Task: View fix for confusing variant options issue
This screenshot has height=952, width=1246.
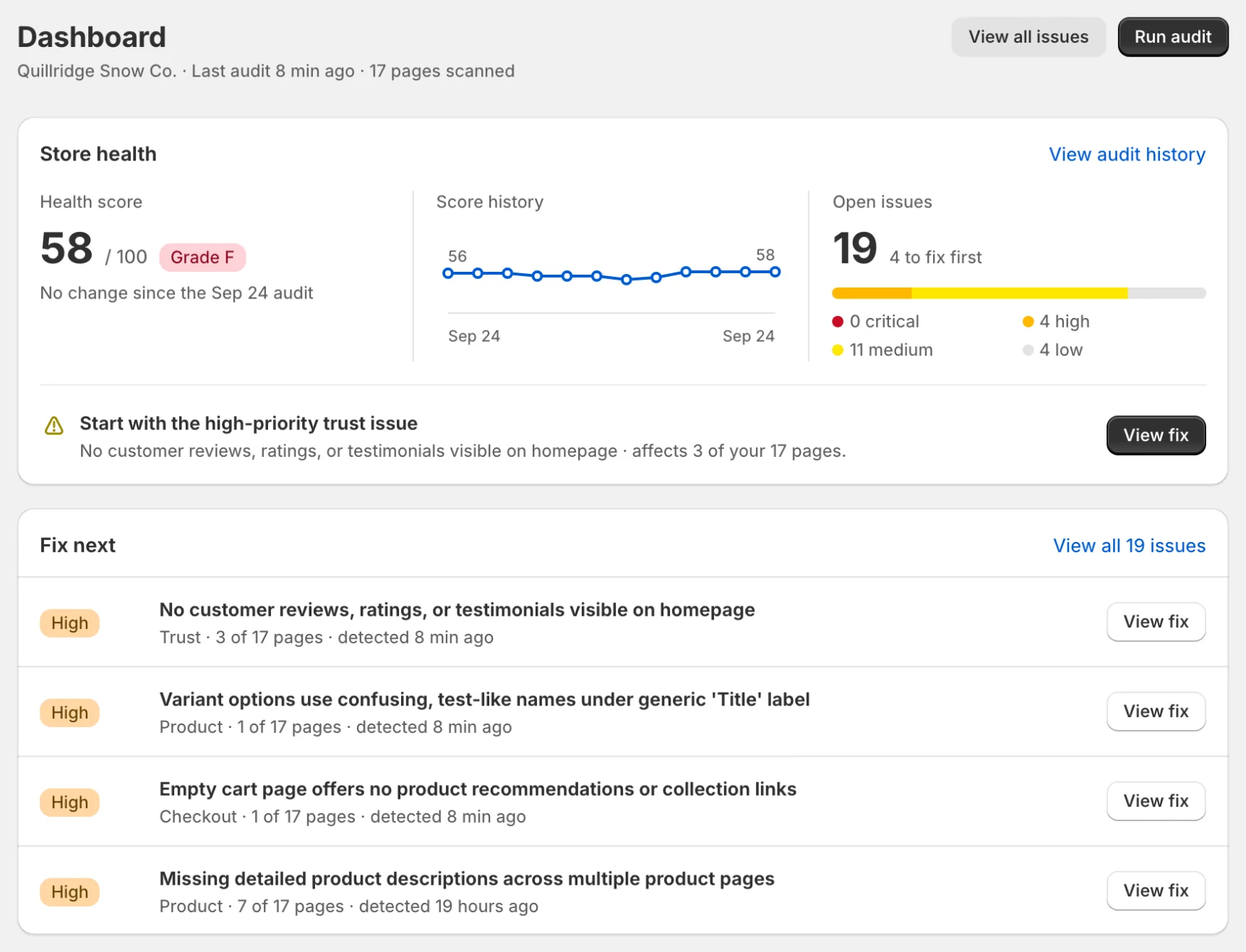Action: click(1156, 711)
